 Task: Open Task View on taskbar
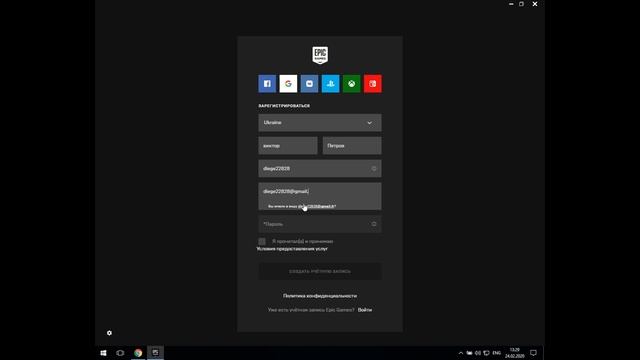[120, 353]
